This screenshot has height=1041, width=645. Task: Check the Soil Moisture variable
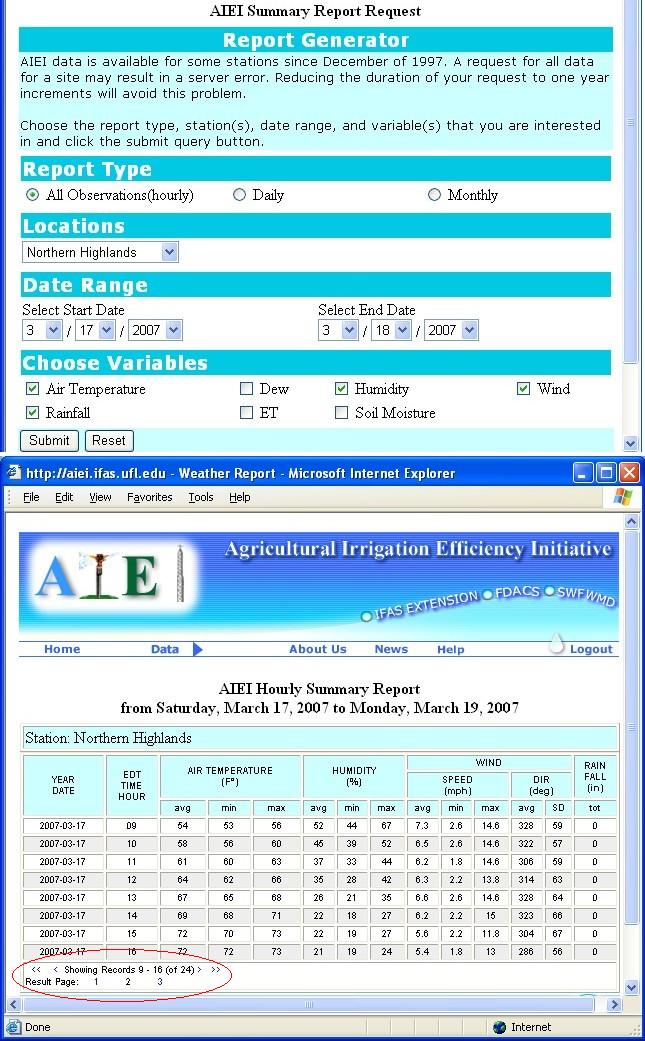(x=341, y=412)
